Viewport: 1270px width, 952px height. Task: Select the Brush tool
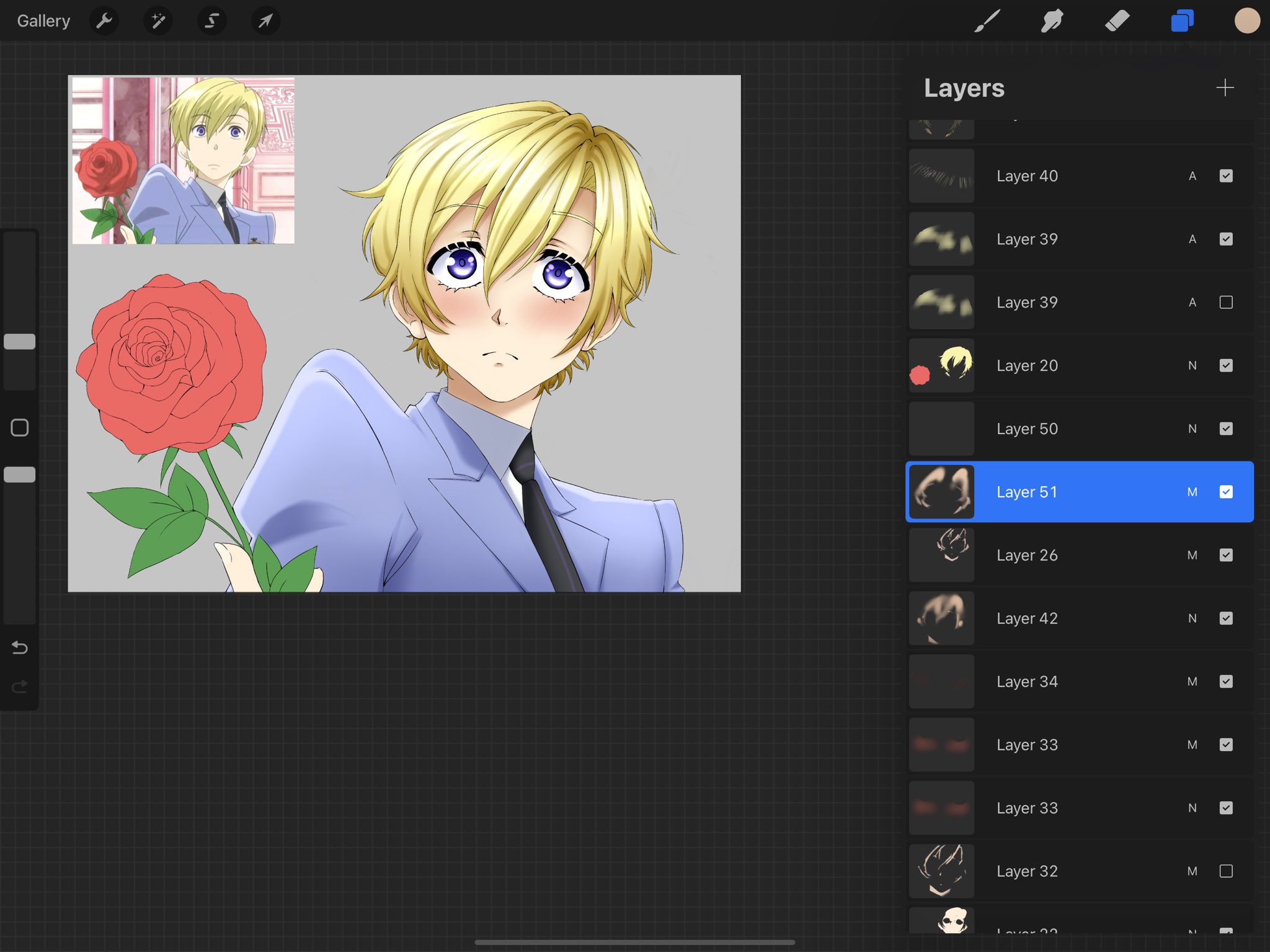pos(987,21)
